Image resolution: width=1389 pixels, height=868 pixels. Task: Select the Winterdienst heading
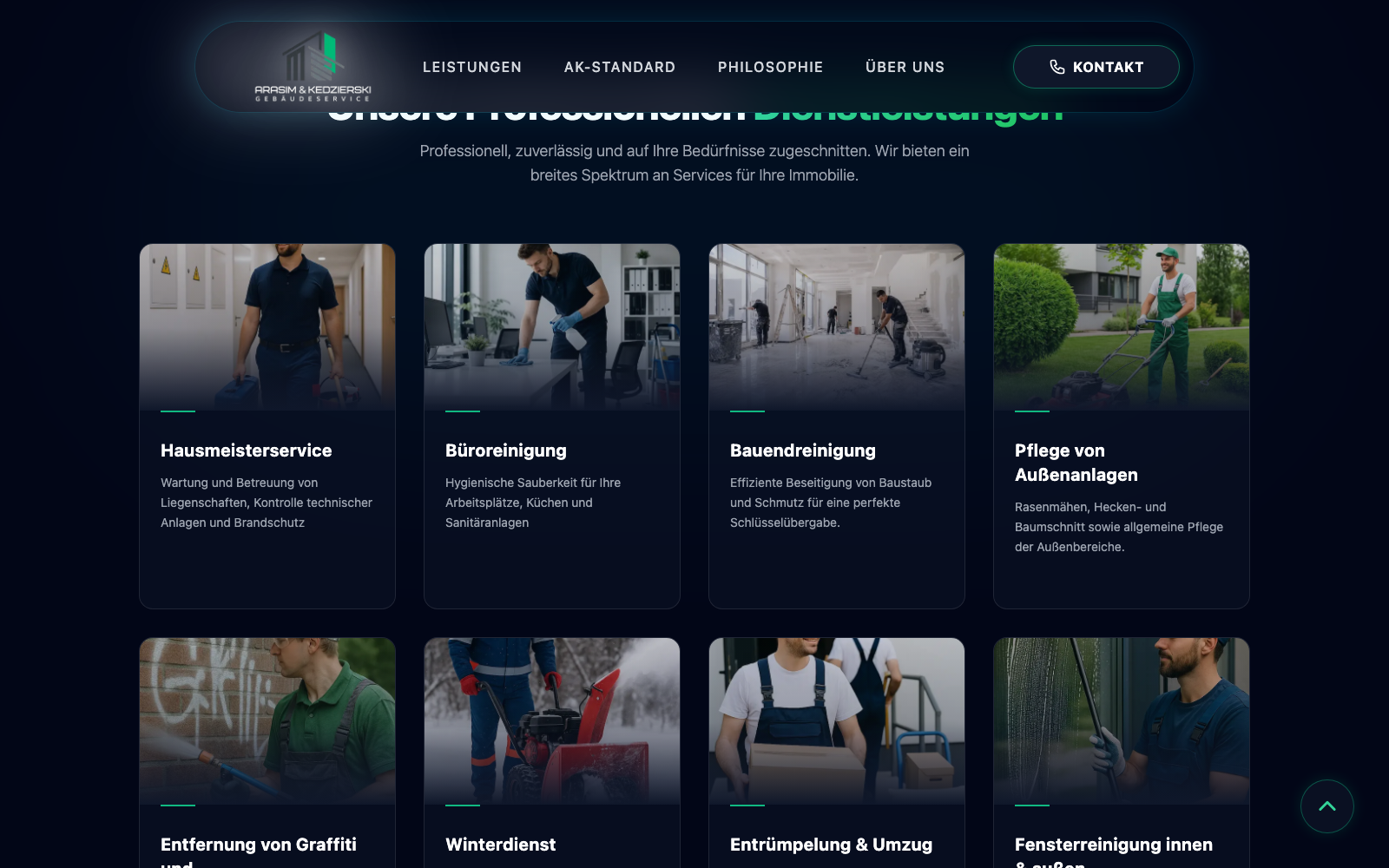(x=501, y=845)
